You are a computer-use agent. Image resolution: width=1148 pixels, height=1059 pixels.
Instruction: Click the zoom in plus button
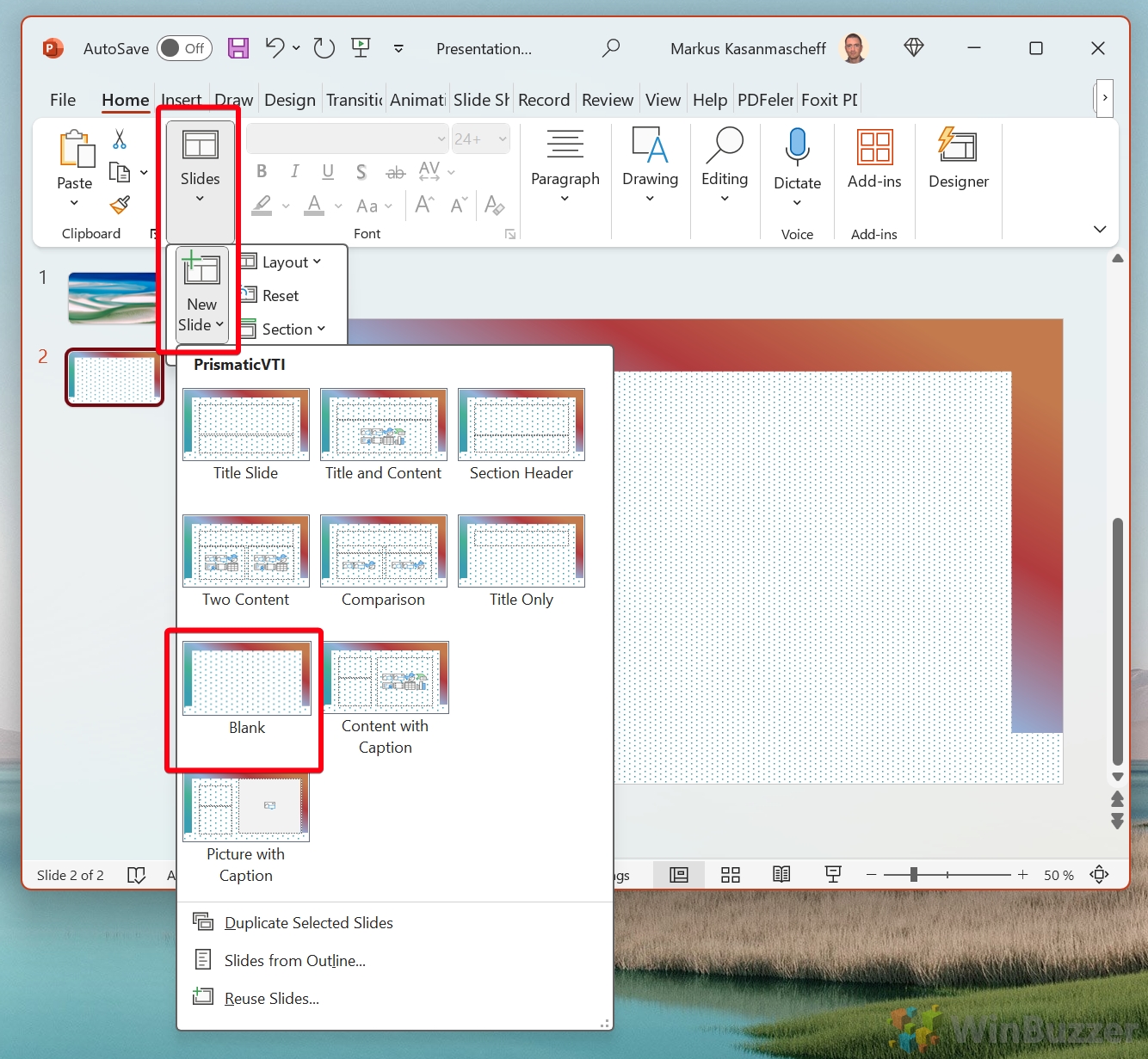1022,875
